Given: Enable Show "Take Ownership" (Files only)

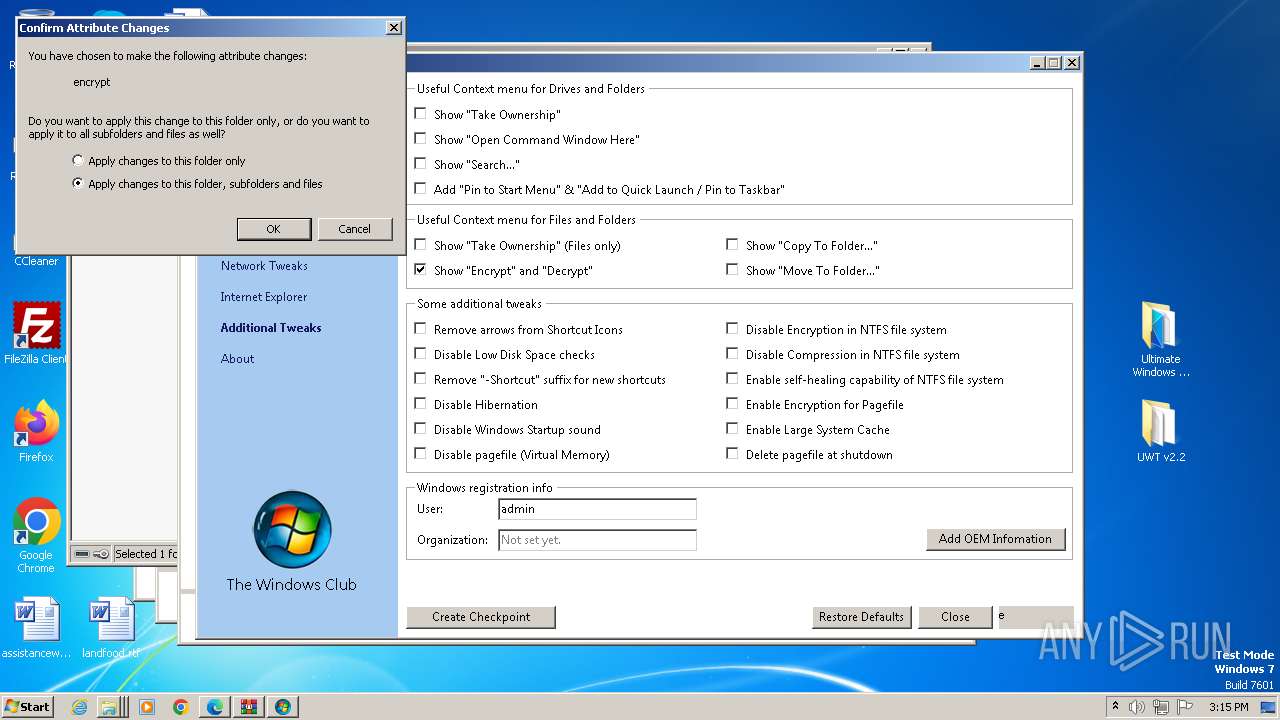Looking at the screenshot, I should pyautogui.click(x=420, y=245).
